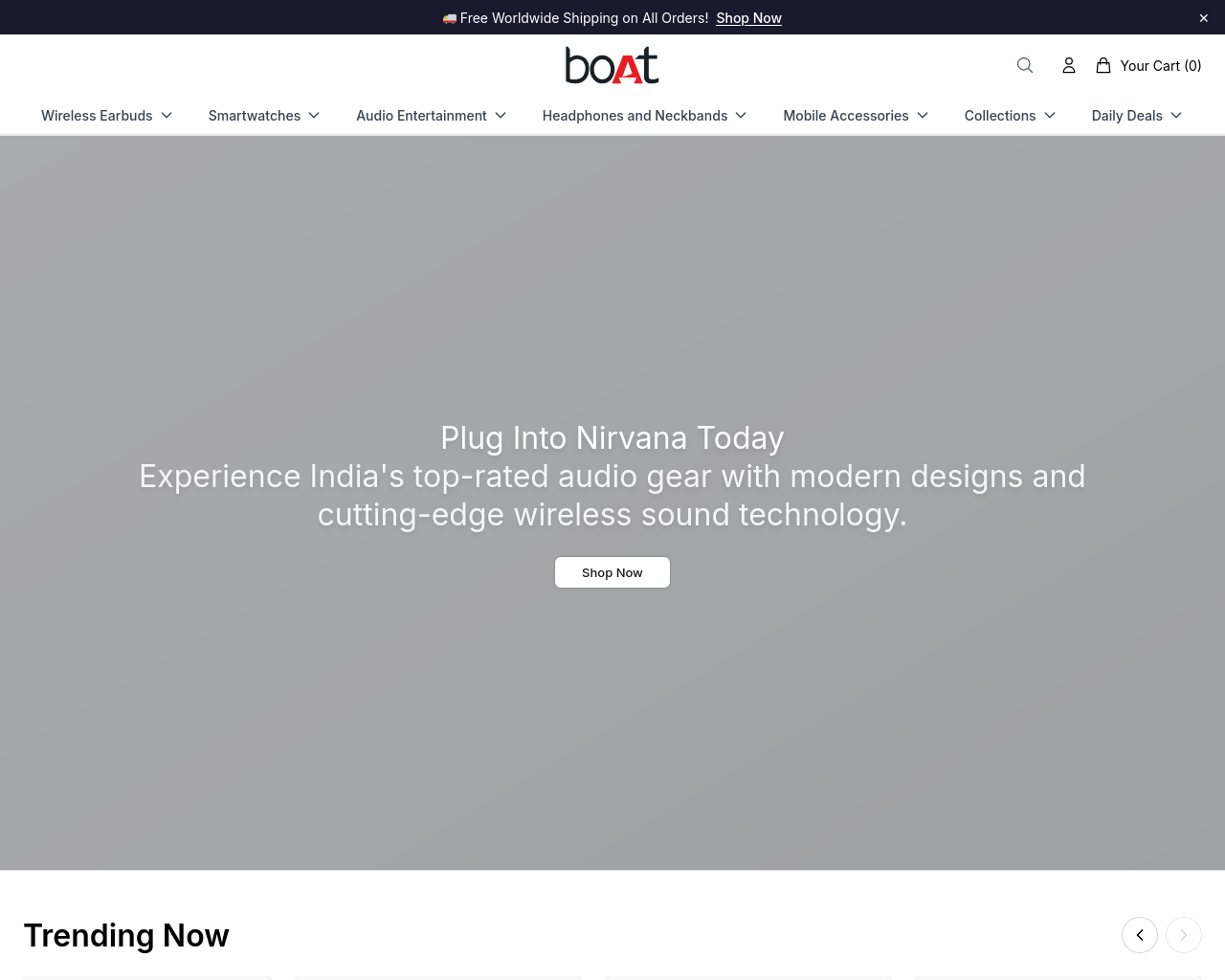The image size is (1225, 980).
Task: Expand the Wireless Earbuds menu
Action: [107, 116]
